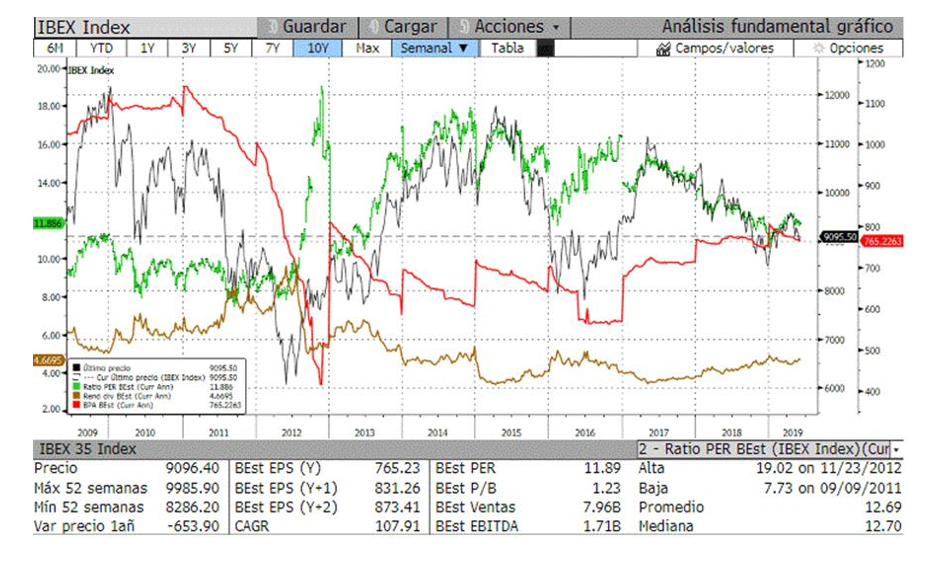
Task: Click the red 765.2263 value tag
Action: tap(882, 241)
